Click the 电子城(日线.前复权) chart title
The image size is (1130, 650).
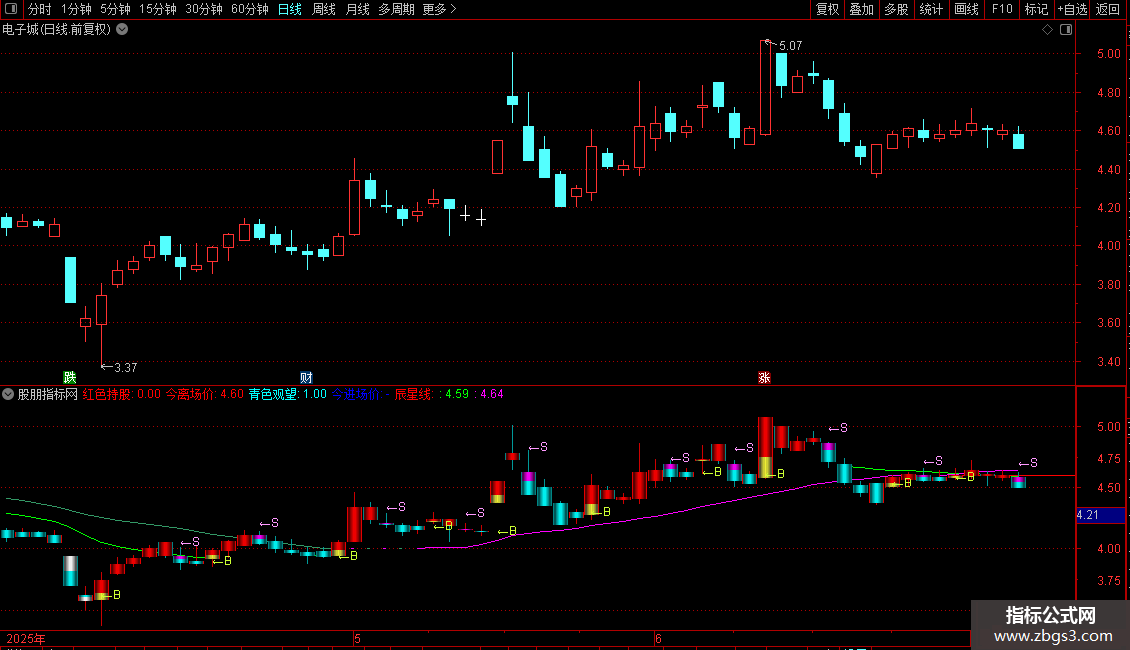coord(57,30)
